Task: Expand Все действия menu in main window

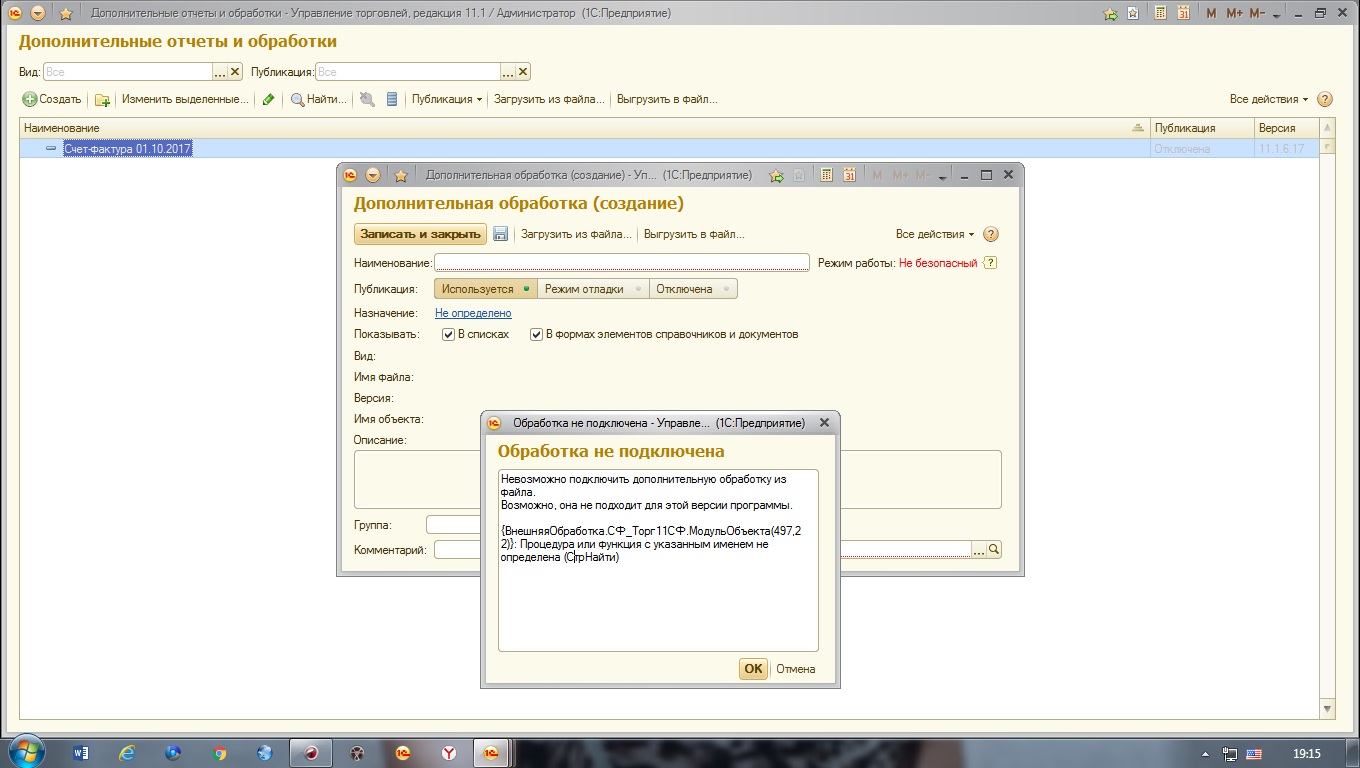Action: tap(1269, 99)
